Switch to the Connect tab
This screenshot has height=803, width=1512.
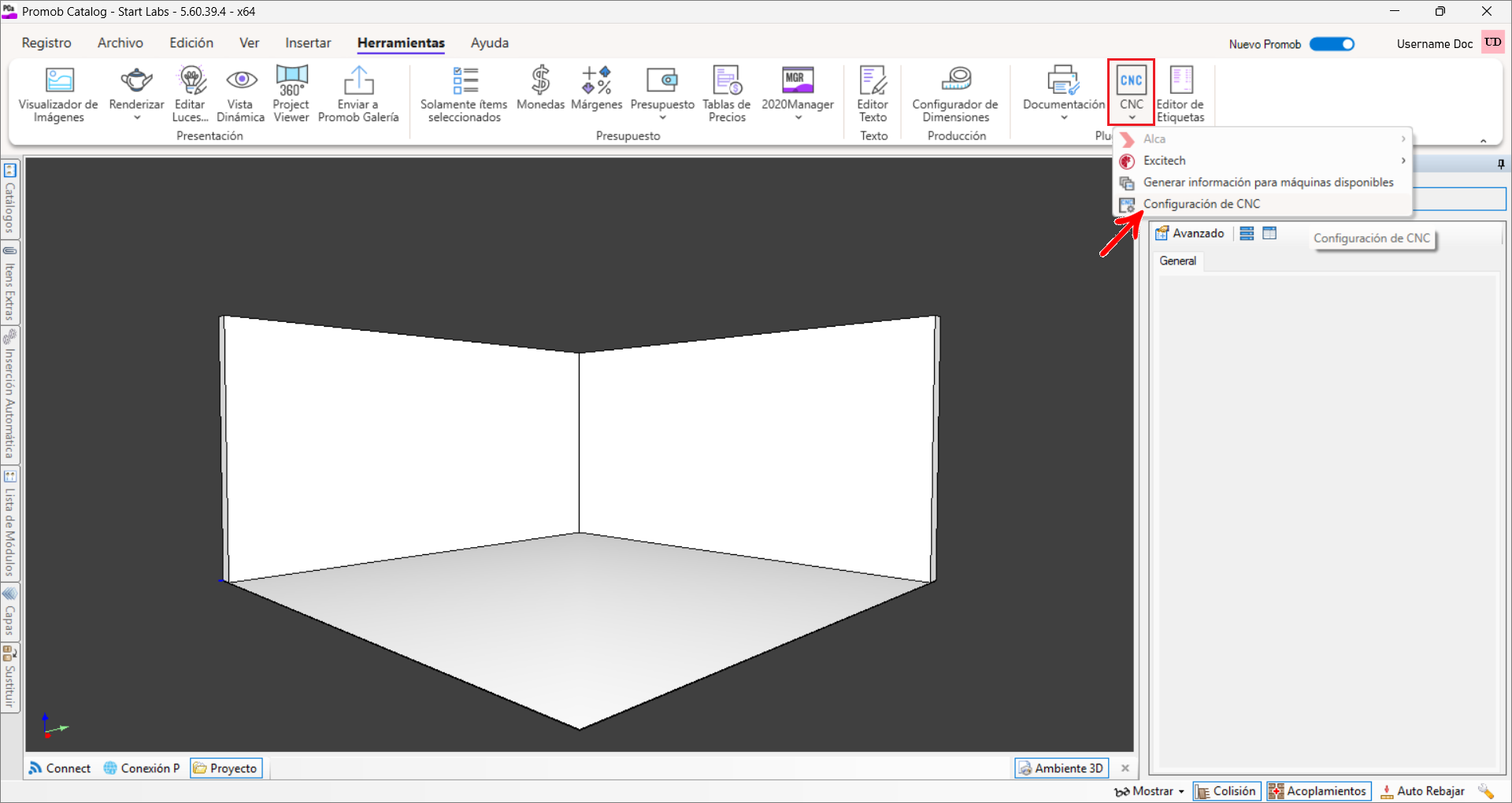pos(60,768)
